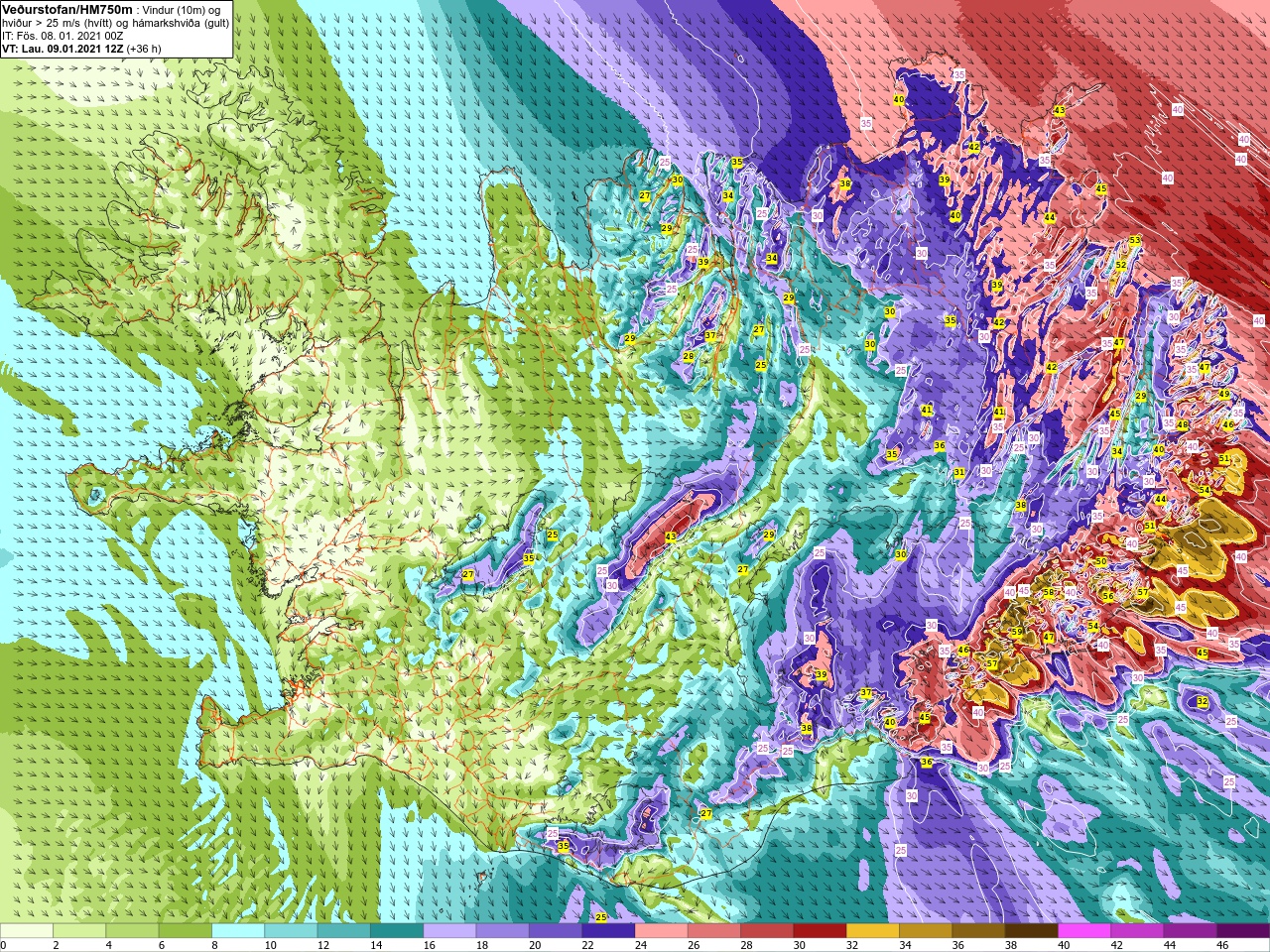The image size is (1270, 952).
Task: Select the 24–26 m/s pink legend swatch
Action: click(662, 931)
